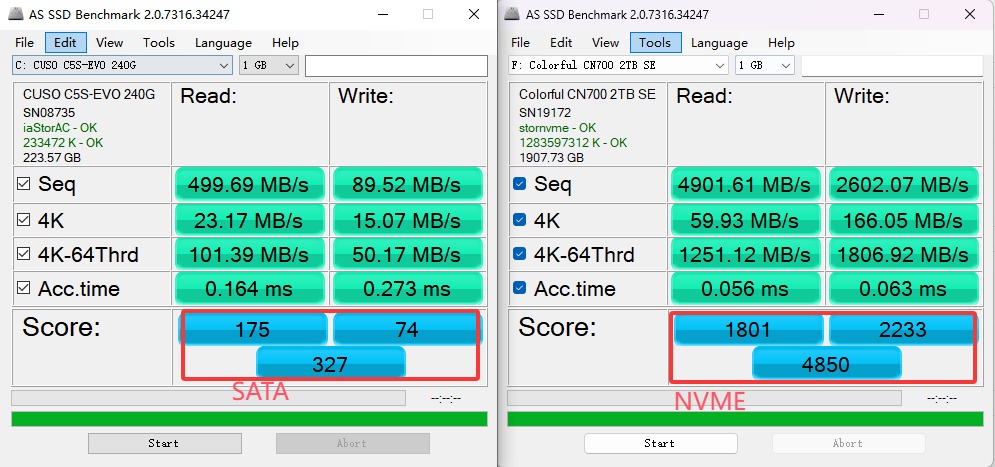
Task: Click the green progress bar in the CUSO window
Action: [249, 419]
